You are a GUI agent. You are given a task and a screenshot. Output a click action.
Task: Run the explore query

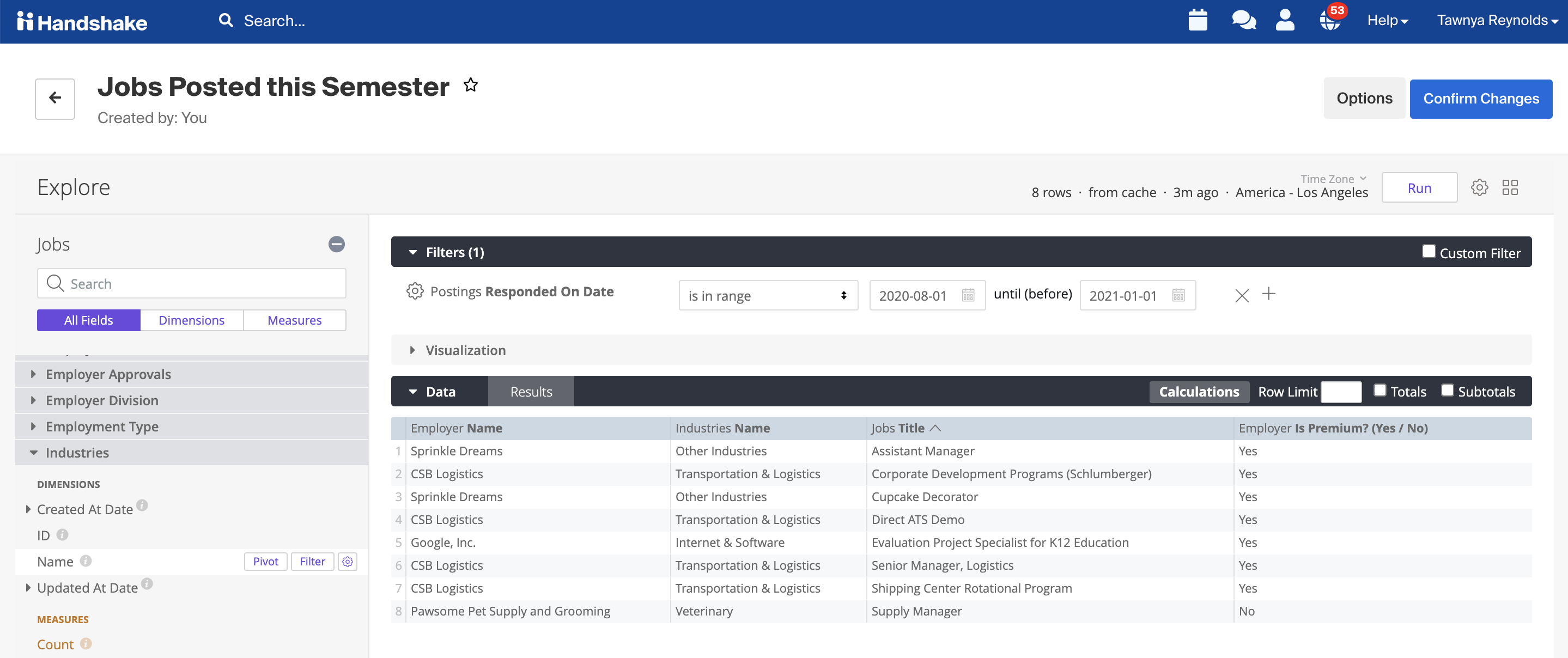point(1419,187)
